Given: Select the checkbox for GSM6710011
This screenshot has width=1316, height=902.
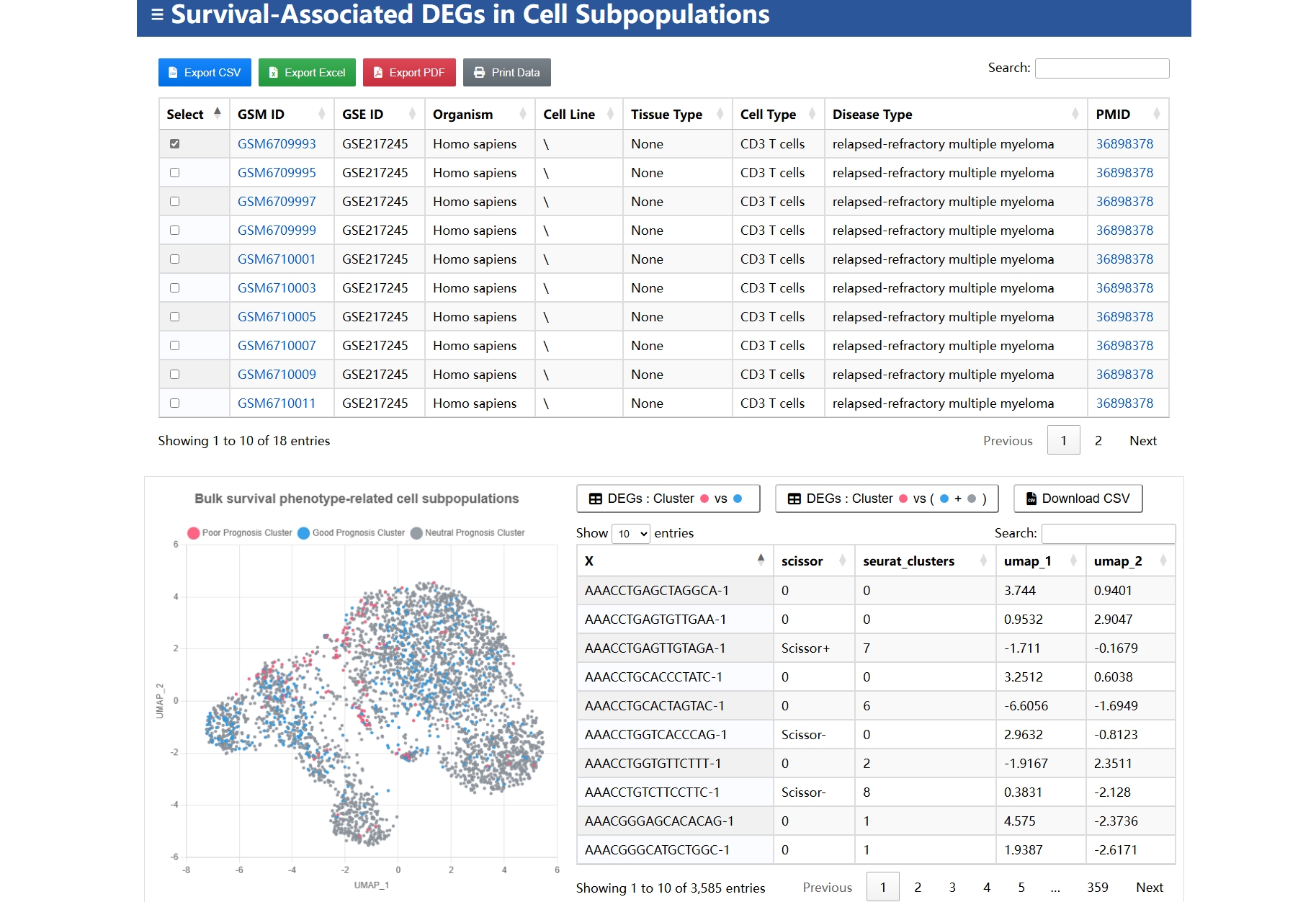Looking at the screenshot, I should 174,403.
